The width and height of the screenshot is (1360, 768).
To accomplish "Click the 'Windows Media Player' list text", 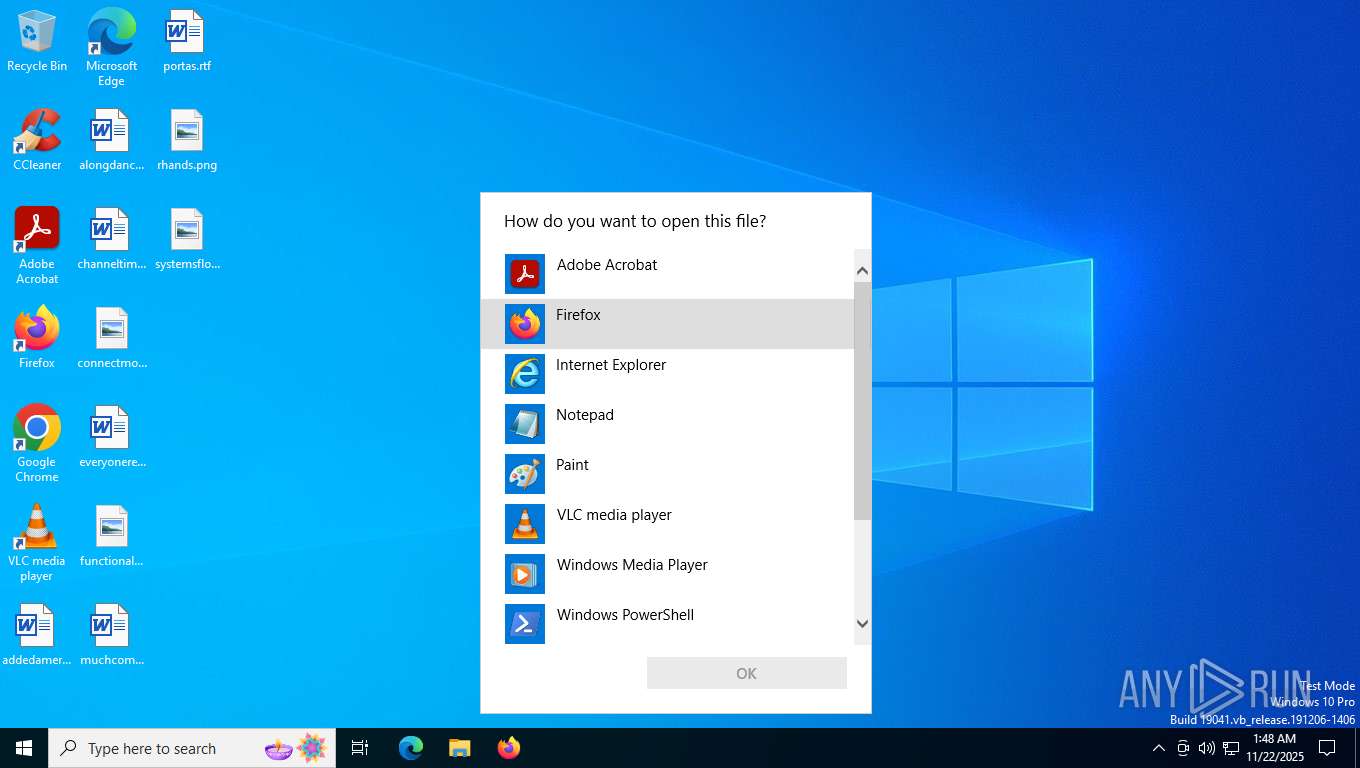I will (632, 565).
